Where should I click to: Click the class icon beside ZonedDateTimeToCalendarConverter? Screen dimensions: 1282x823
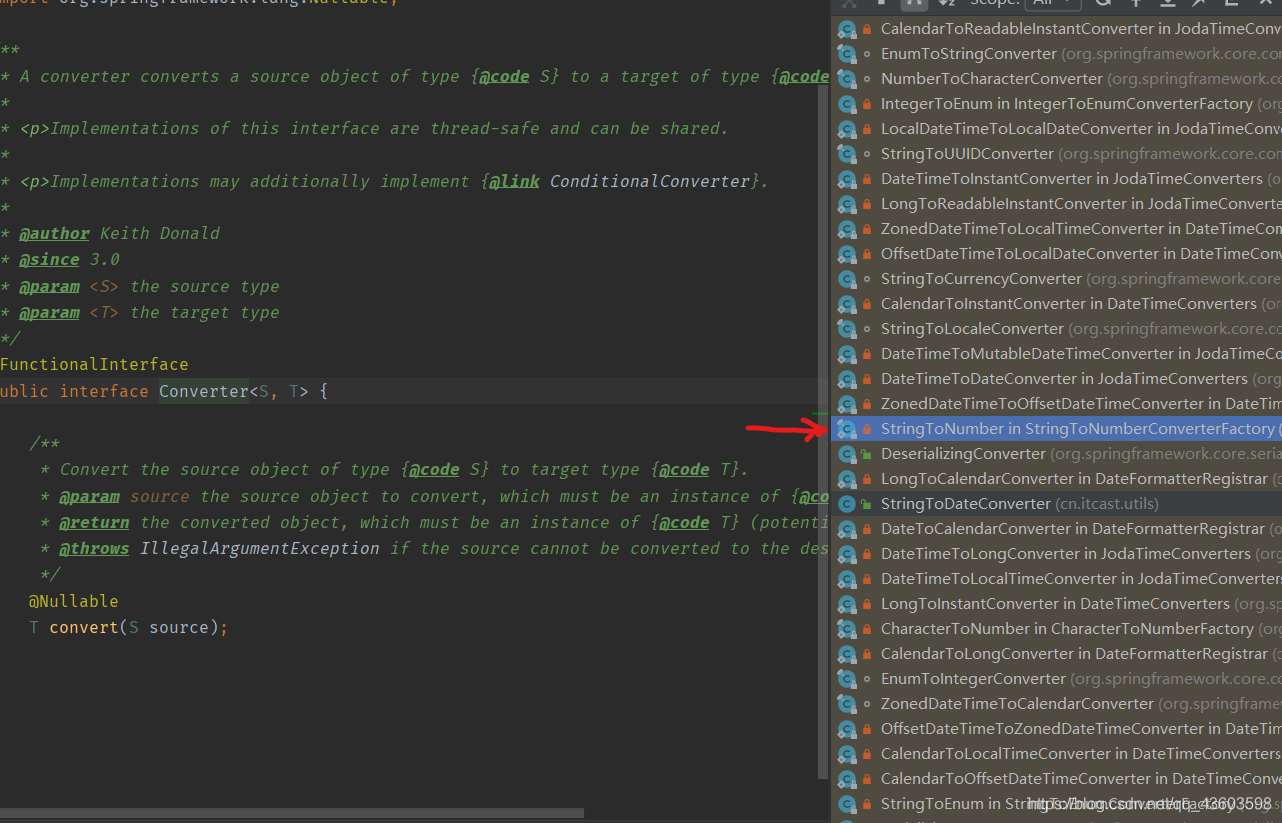point(847,704)
